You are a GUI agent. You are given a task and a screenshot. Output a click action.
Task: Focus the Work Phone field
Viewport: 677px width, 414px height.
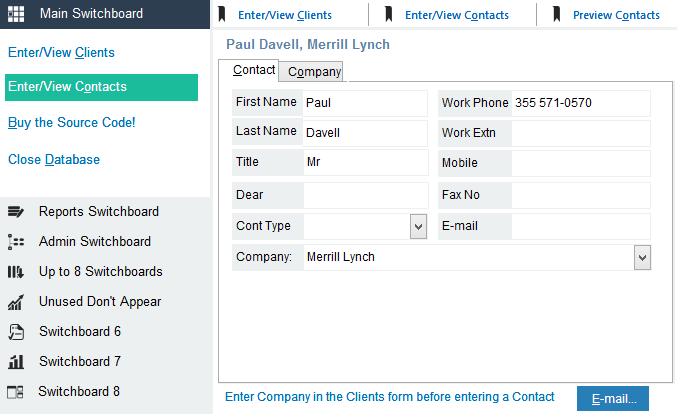point(580,103)
